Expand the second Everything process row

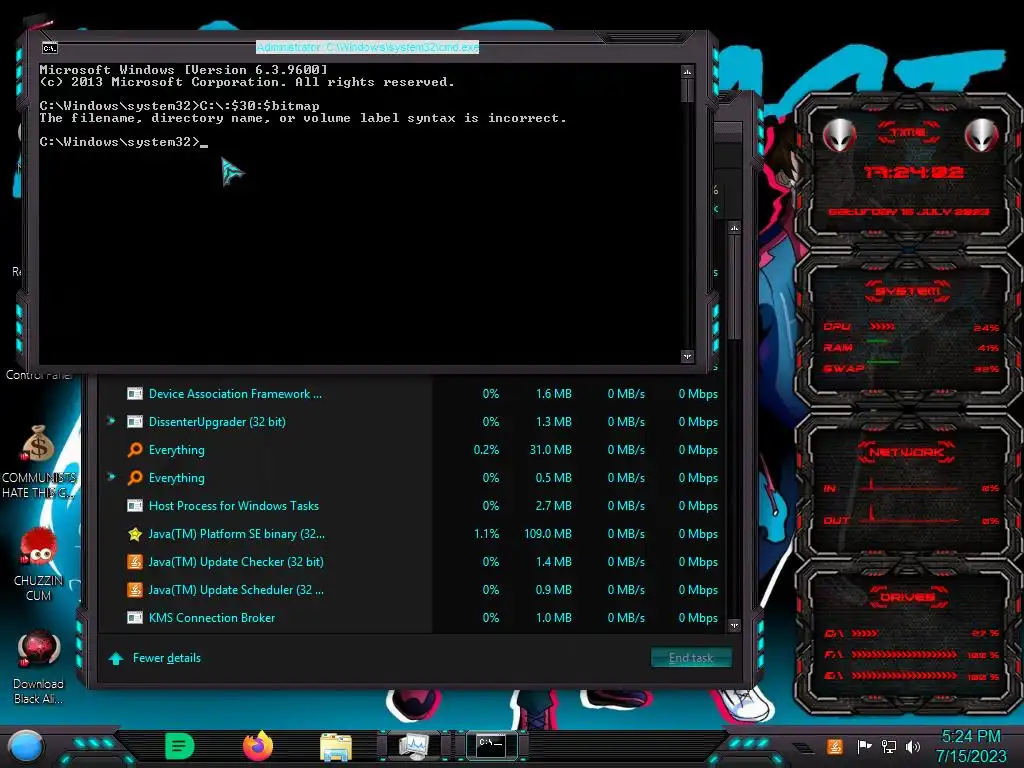pyautogui.click(x=112, y=477)
